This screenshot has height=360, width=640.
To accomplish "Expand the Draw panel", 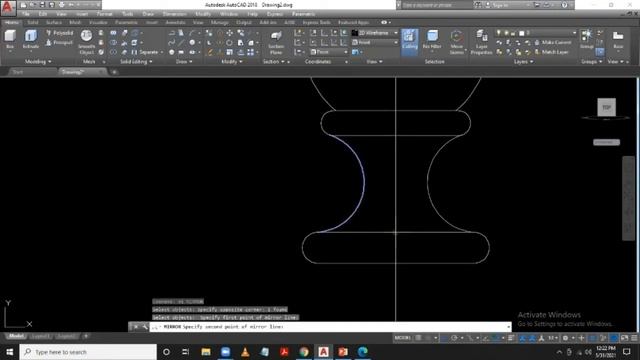I will tap(184, 62).
